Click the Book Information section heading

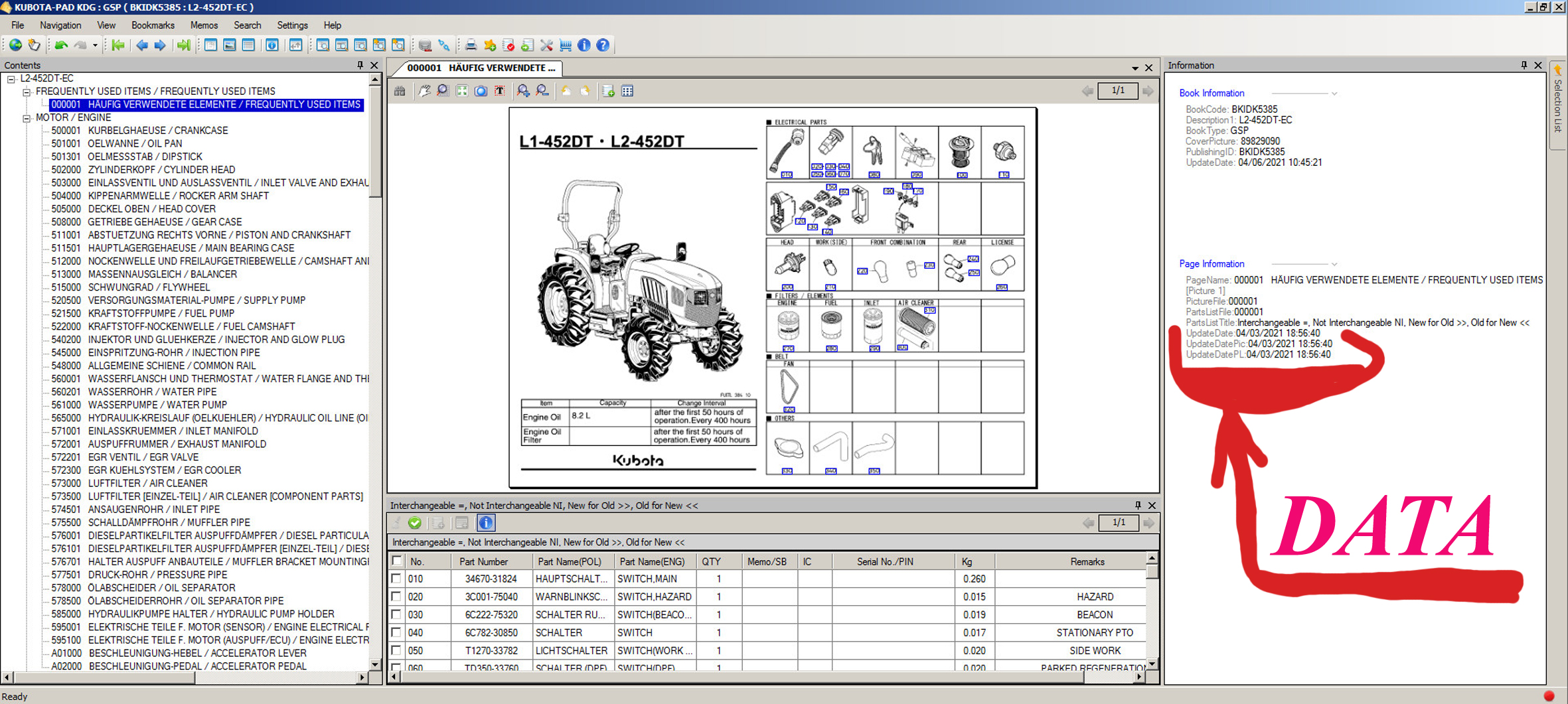click(1212, 94)
